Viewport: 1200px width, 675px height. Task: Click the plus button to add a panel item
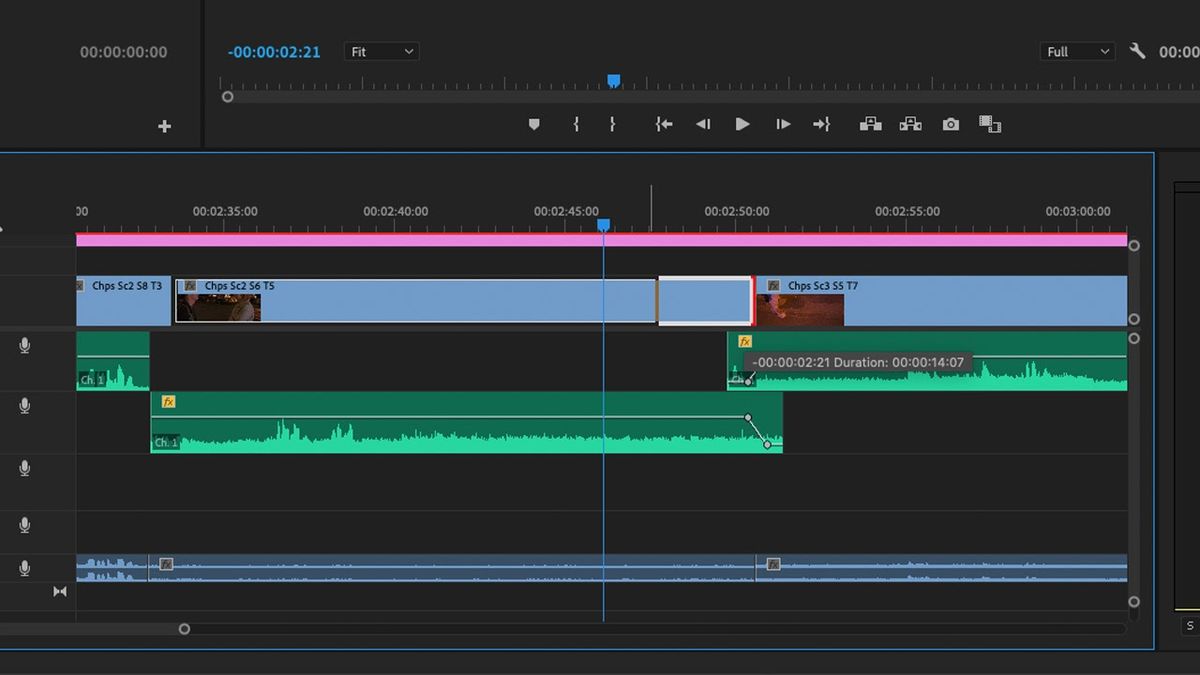[164, 126]
